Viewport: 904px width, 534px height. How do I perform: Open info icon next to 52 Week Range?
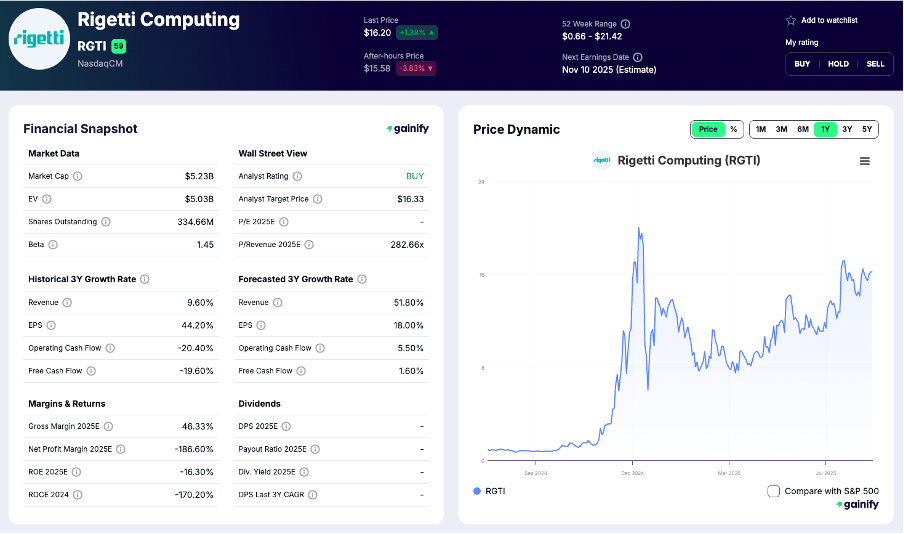pyautogui.click(x=626, y=24)
